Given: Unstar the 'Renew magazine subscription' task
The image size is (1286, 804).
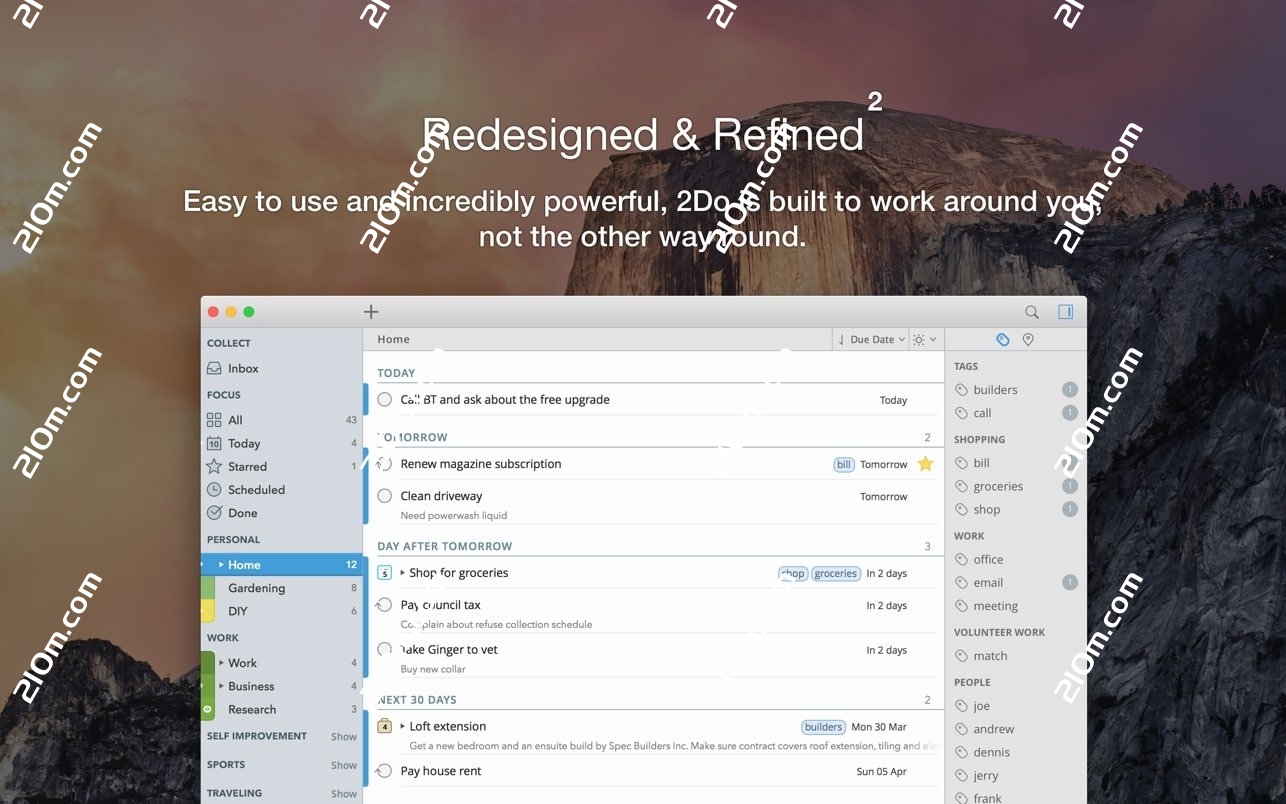Looking at the screenshot, I should (925, 464).
